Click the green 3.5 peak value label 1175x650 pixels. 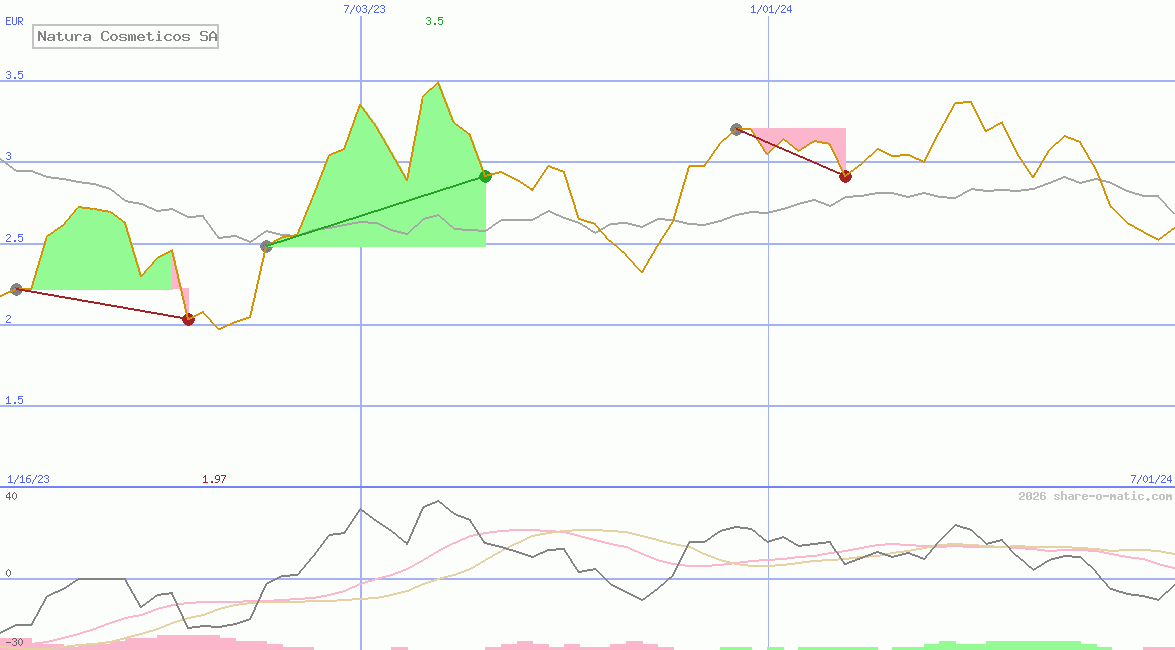[x=434, y=21]
